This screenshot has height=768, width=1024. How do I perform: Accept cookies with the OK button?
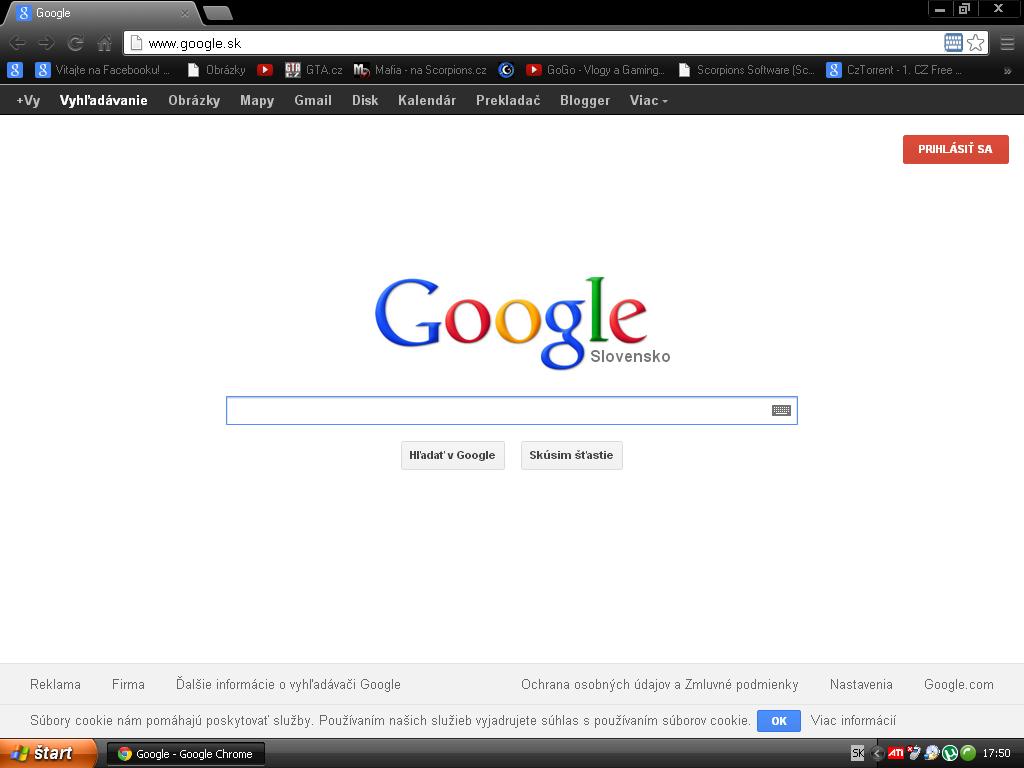[778, 721]
